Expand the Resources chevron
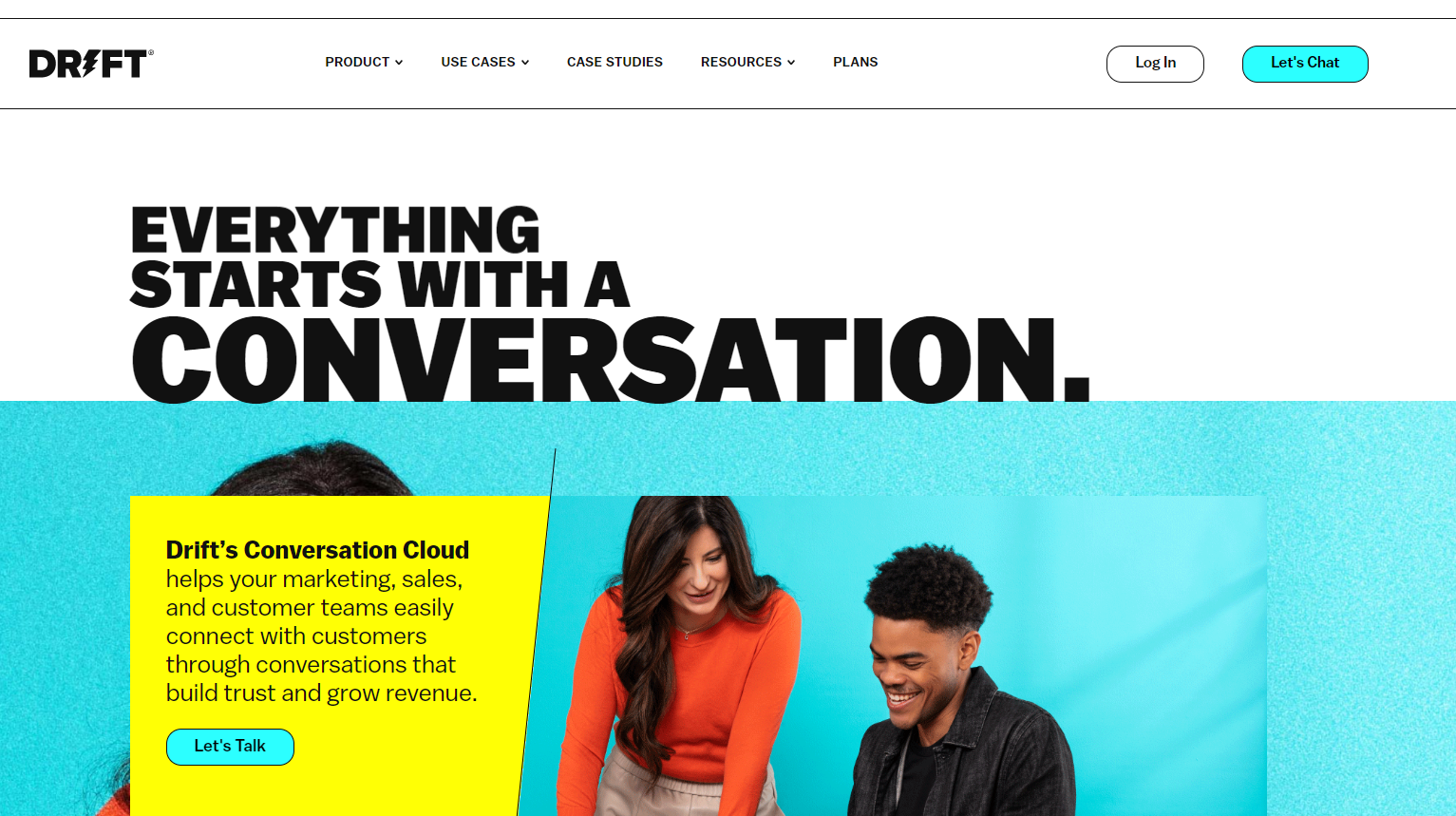 (791, 63)
